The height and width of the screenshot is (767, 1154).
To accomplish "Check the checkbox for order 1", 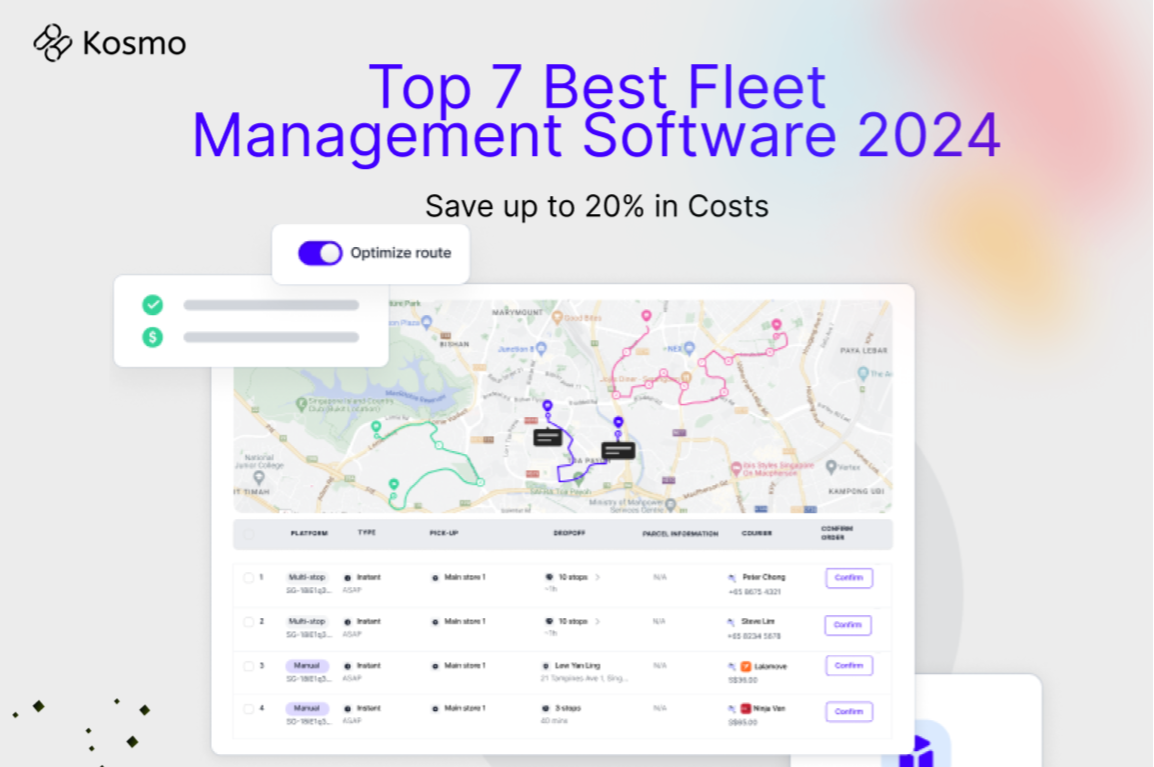I will coord(248,576).
